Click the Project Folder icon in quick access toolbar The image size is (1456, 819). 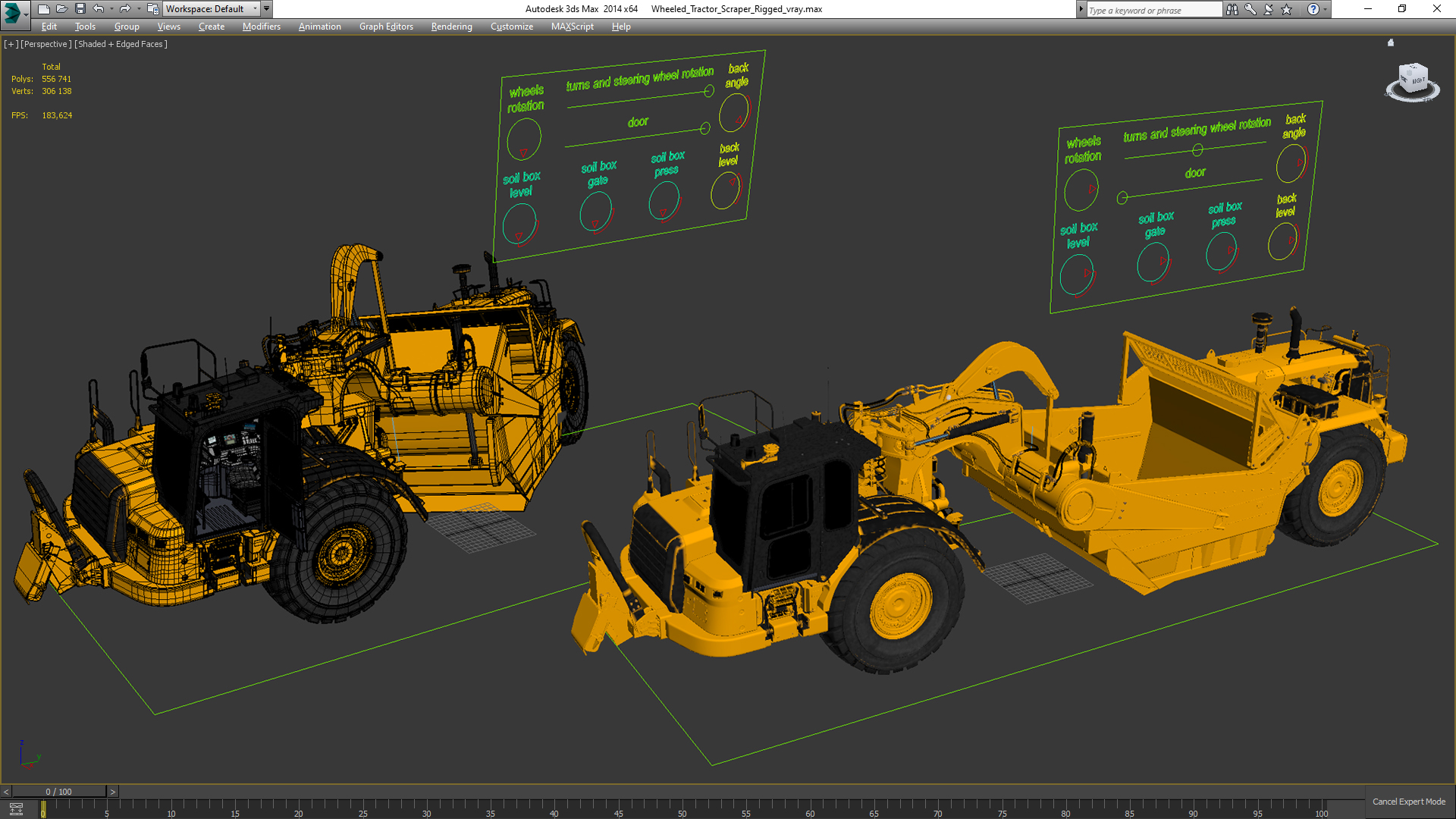click(152, 9)
